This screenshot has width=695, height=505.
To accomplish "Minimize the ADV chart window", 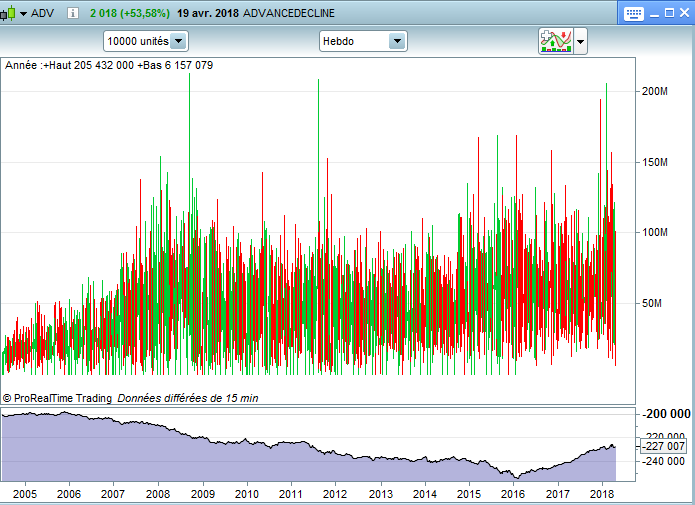I will (x=655, y=14).
